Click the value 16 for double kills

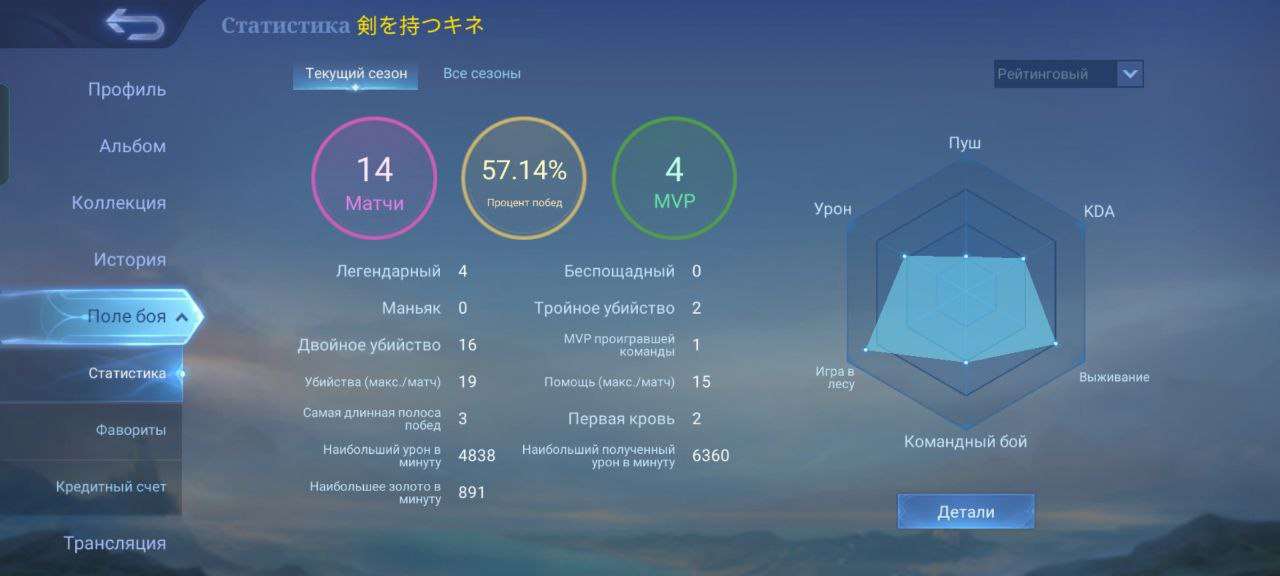point(467,345)
